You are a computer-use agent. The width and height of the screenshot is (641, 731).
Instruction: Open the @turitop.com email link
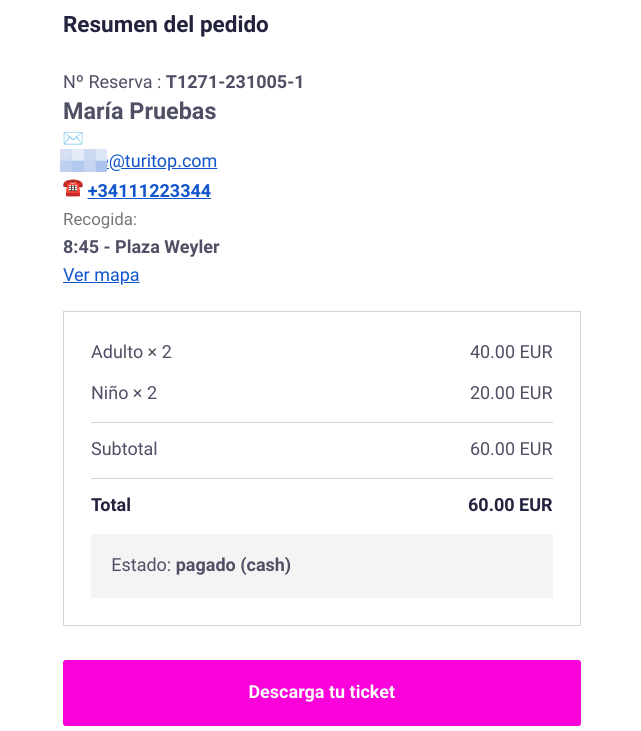[x=139, y=161]
